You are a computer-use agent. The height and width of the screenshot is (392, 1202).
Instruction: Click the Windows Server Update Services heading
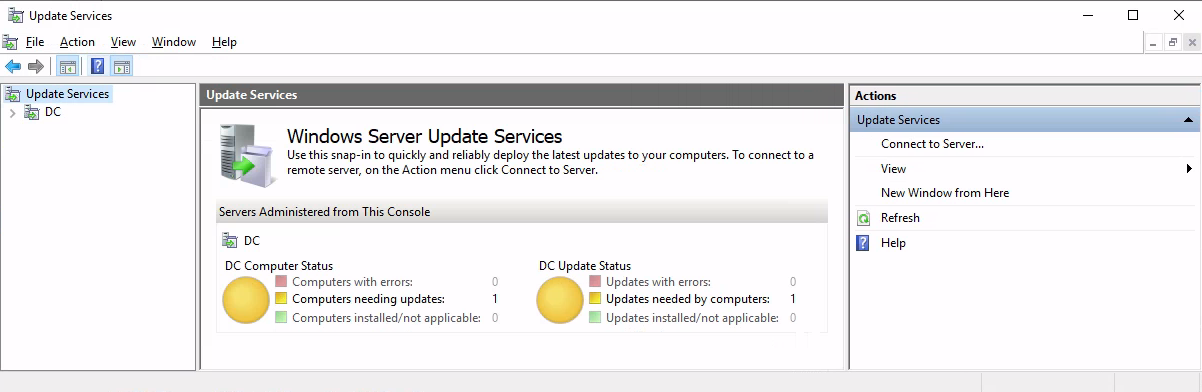pos(425,136)
